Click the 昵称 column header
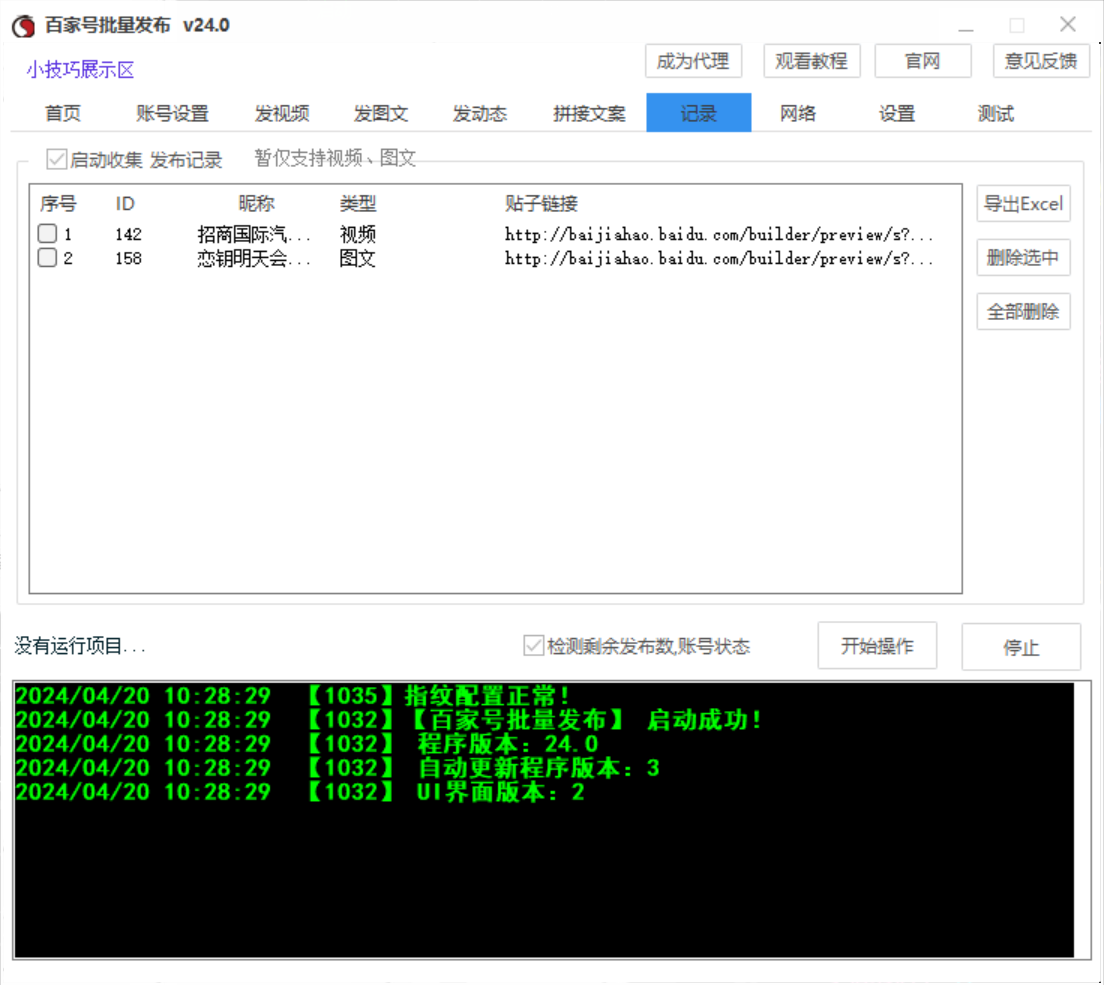1104x985 pixels. click(256, 204)
